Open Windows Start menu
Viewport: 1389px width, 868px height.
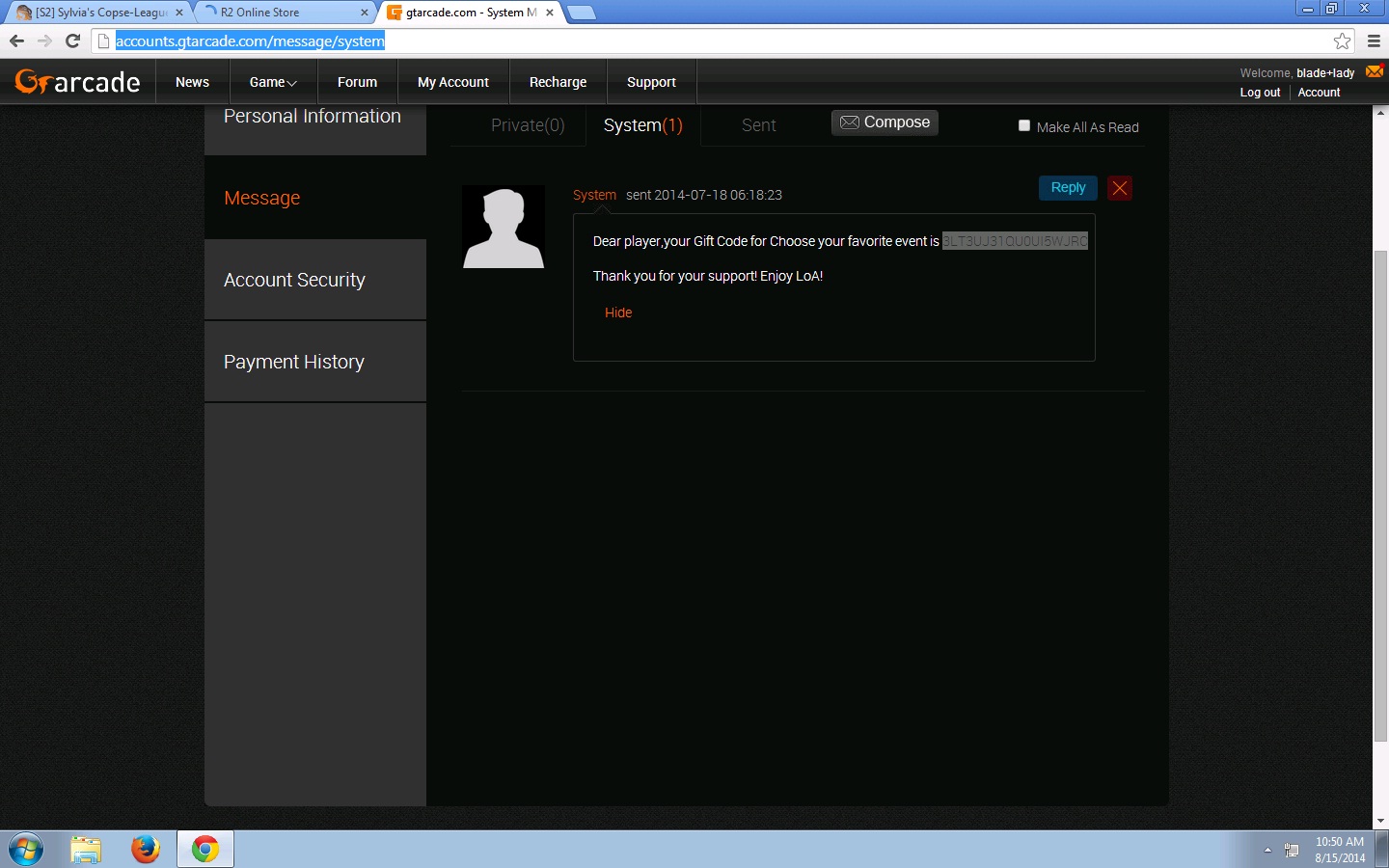click(26, 850)
